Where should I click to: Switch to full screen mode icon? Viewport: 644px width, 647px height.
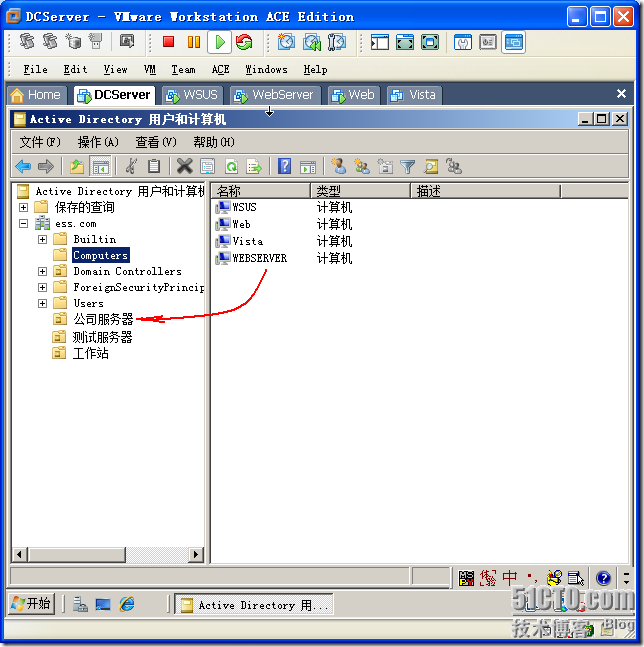click(405, 42)
